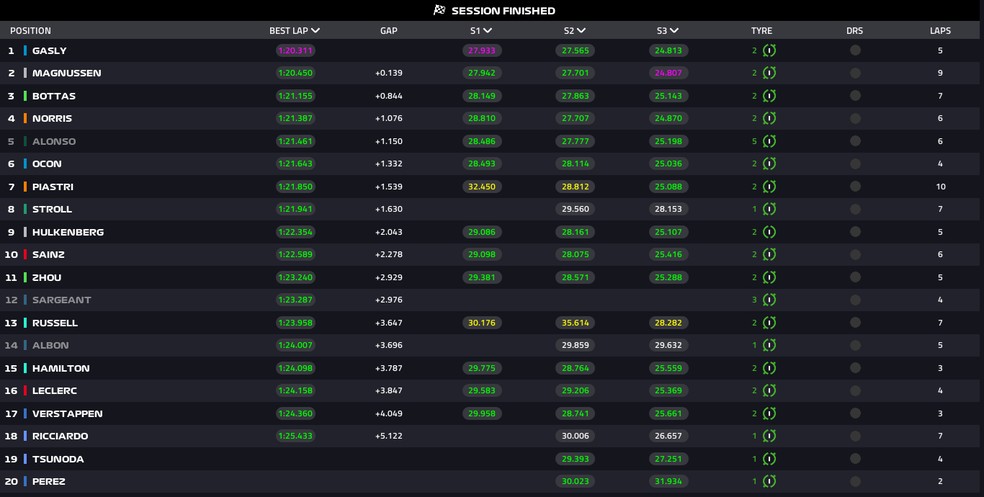Click Gasly's purple best lap 1:20.311

(295, 50)
